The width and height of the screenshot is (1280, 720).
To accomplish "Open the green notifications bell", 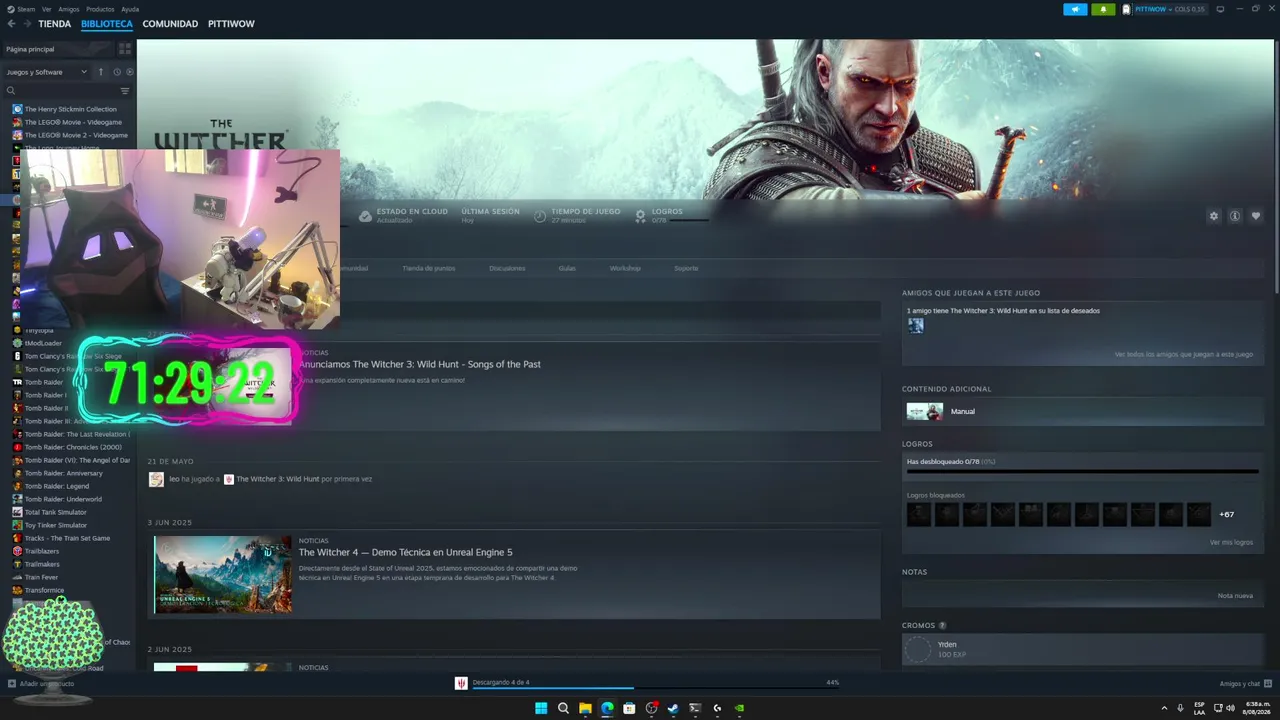I will pyautogui.click(x=1103, y=9).
